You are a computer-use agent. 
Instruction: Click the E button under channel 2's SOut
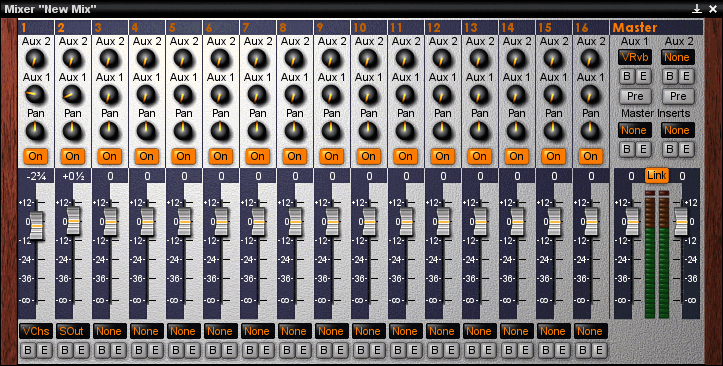(81, 350)
